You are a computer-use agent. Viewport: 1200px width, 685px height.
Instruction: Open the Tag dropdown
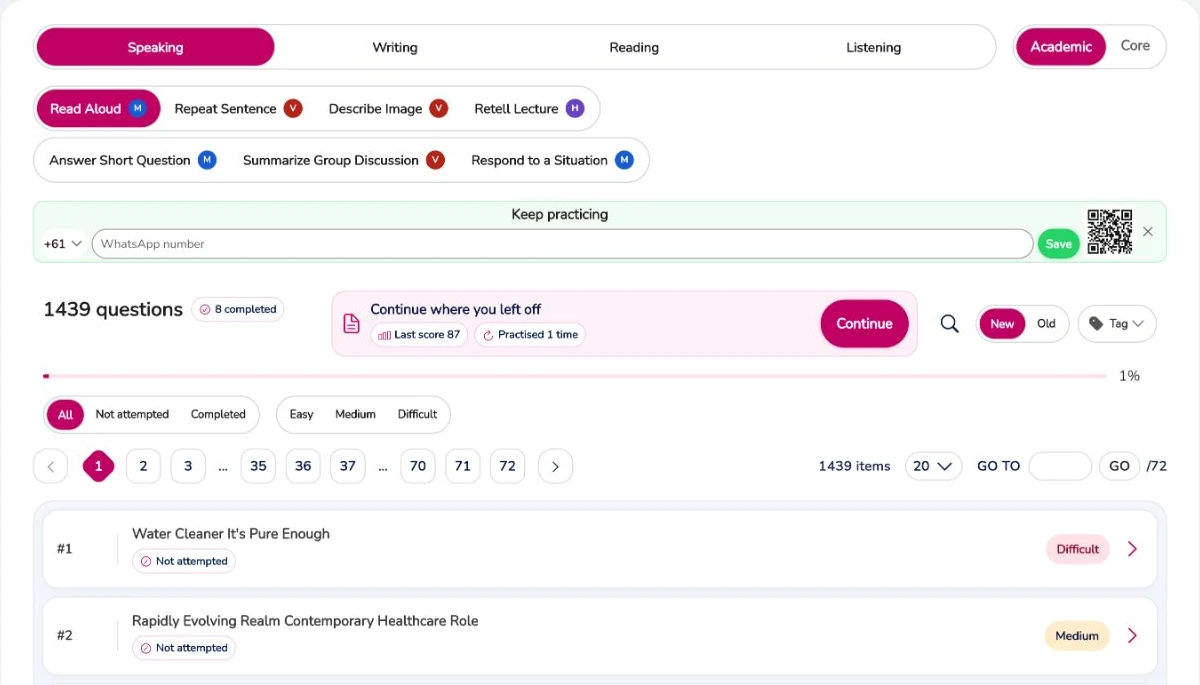1117,324
